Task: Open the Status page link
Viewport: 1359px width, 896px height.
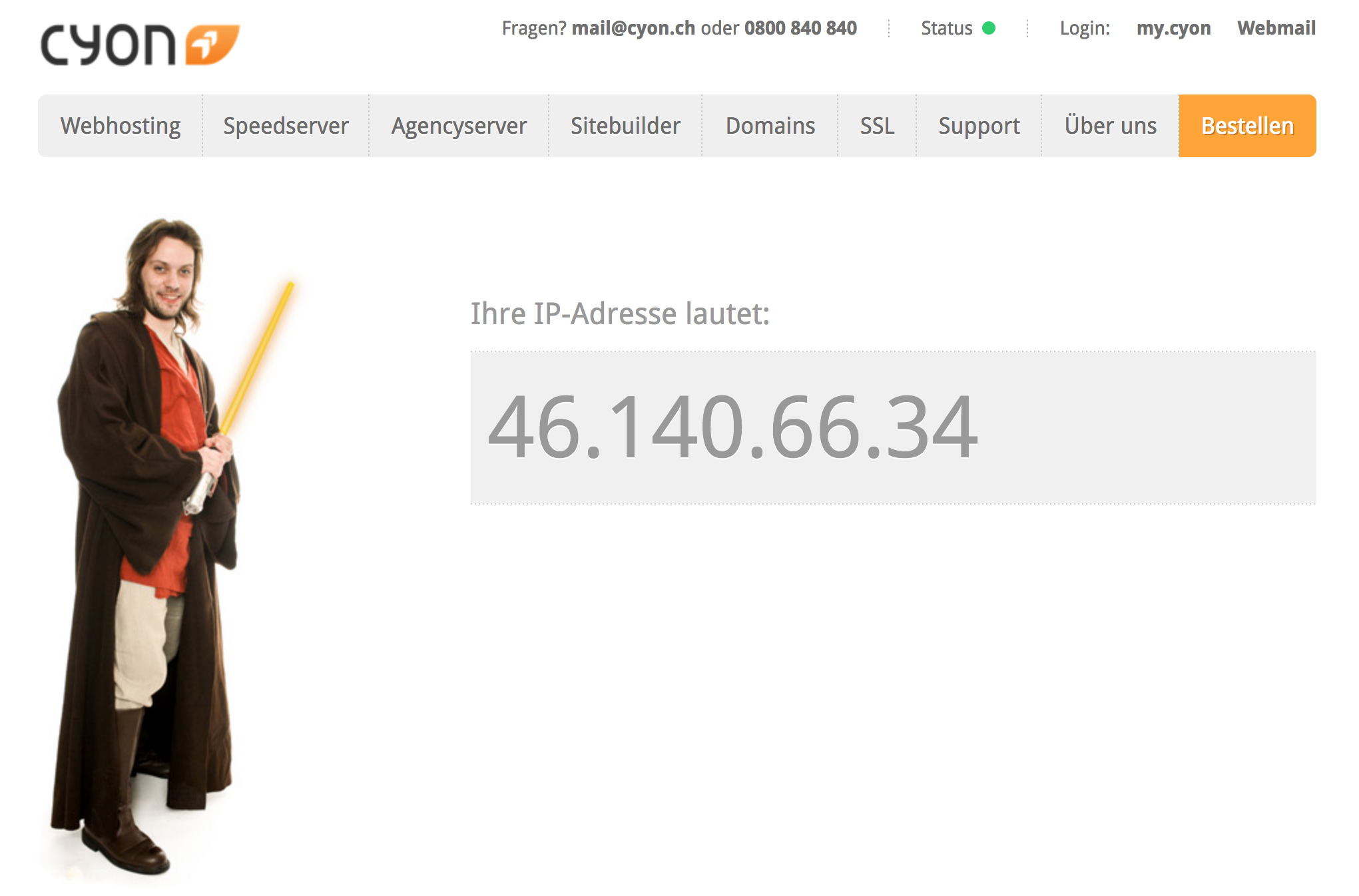Action: tap(946, 28)
